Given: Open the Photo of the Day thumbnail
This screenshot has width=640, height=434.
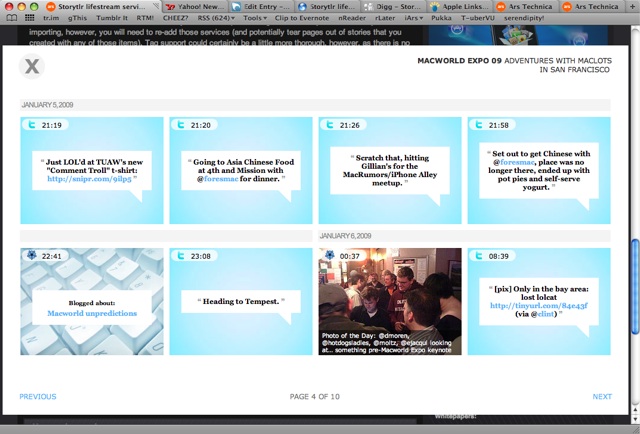Looking at the screenshot, I should (390, 301).
